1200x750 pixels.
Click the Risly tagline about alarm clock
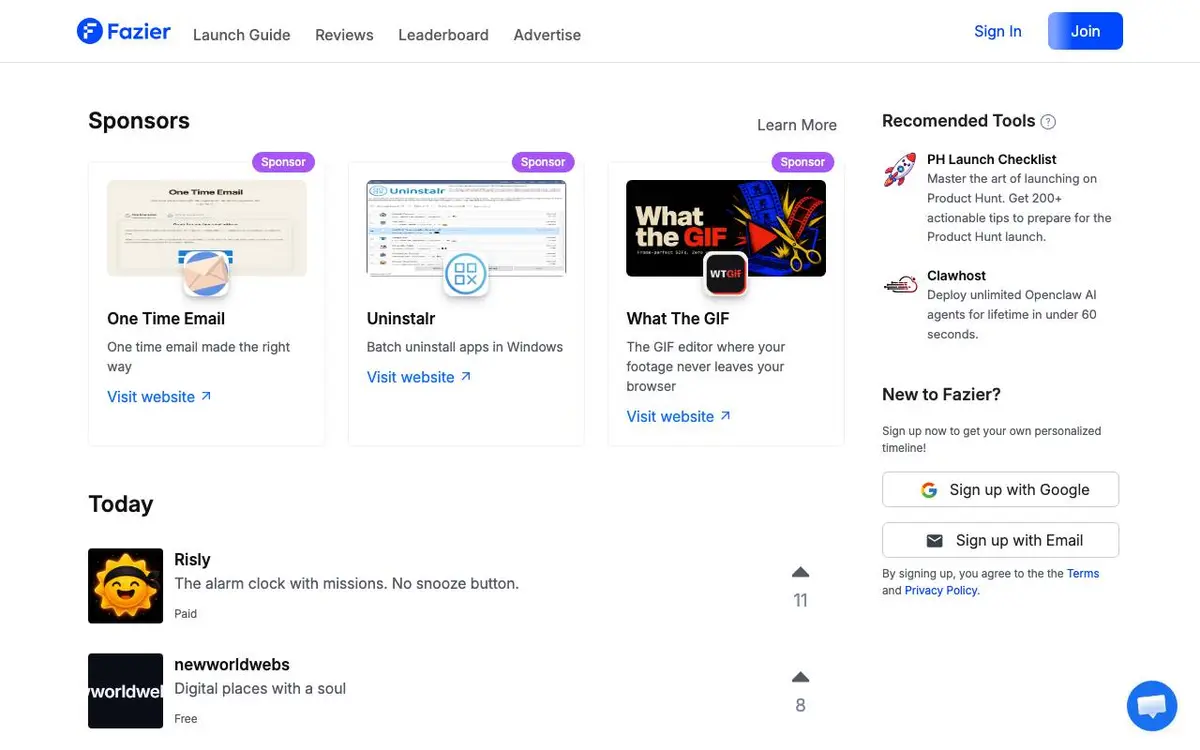coord(346,584)
